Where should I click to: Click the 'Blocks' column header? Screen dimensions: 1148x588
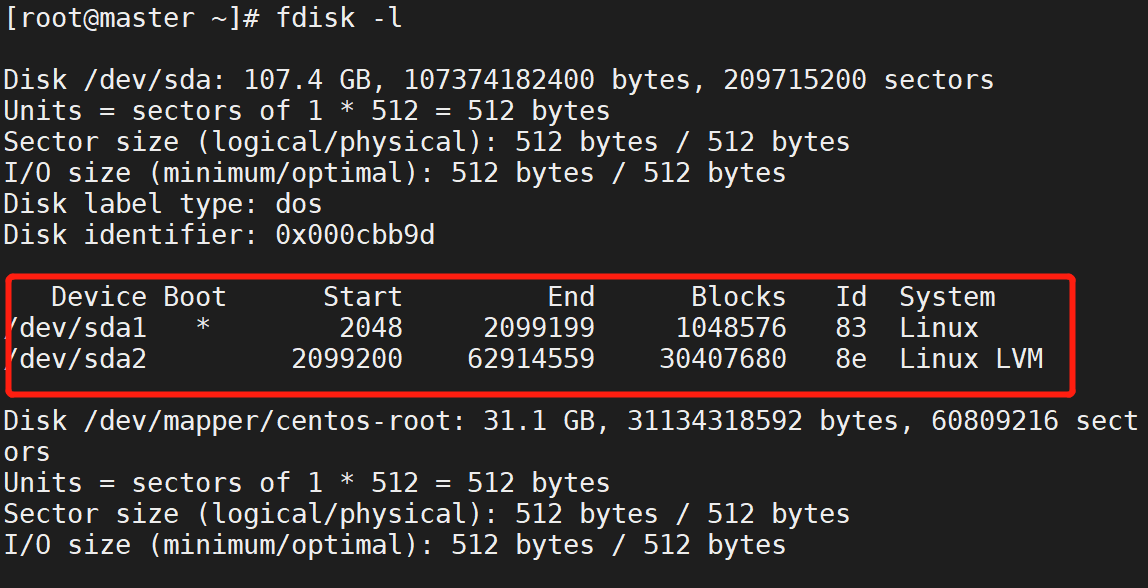[x=738, y=297]
